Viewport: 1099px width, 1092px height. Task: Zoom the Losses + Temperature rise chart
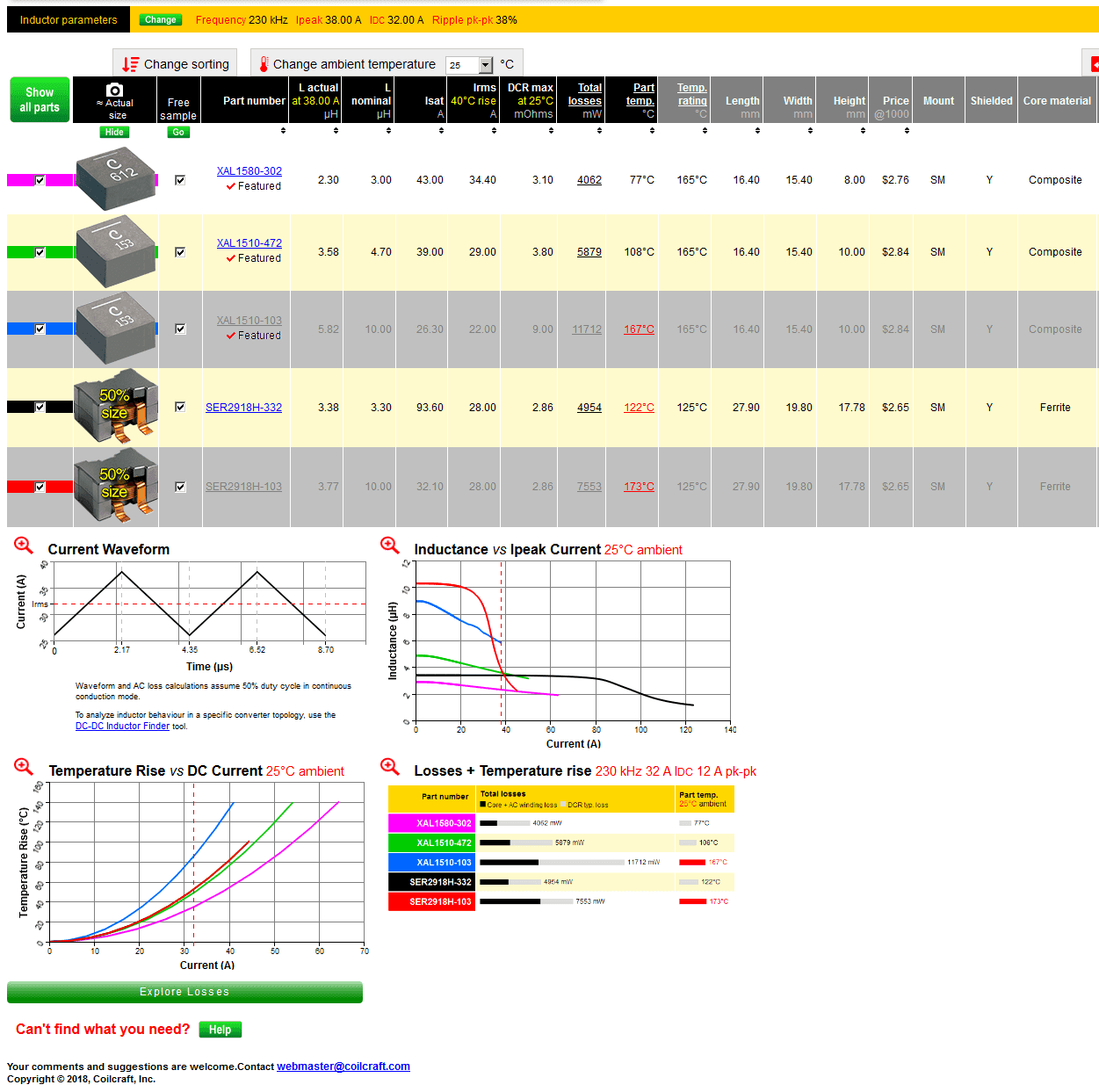pos(389,767)
